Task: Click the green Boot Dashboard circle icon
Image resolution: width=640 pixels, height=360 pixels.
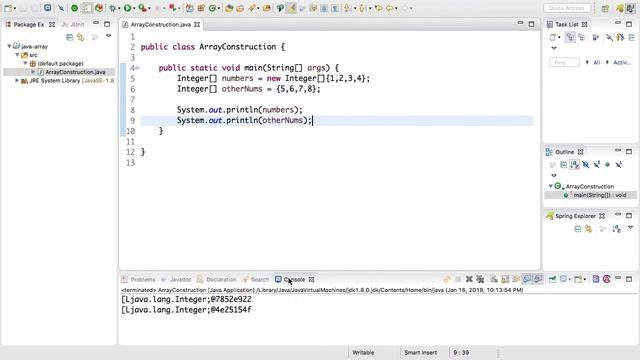Action: click(74, 8)
